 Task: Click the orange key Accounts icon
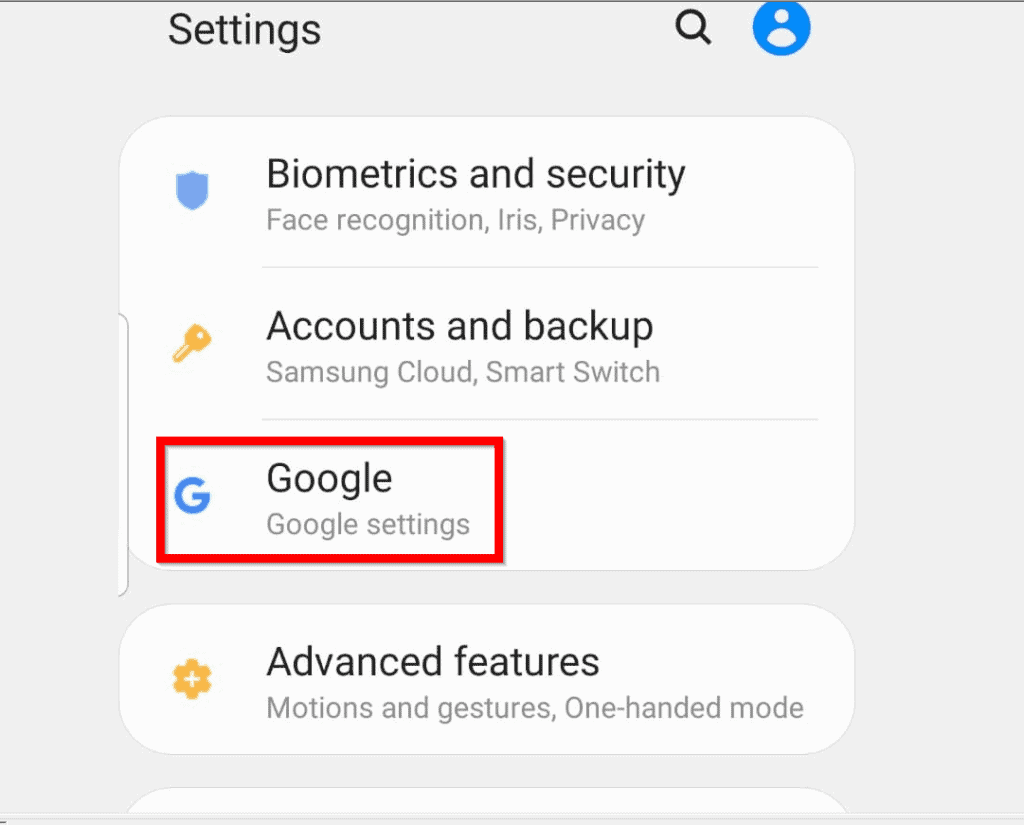[x=191, y=342]
